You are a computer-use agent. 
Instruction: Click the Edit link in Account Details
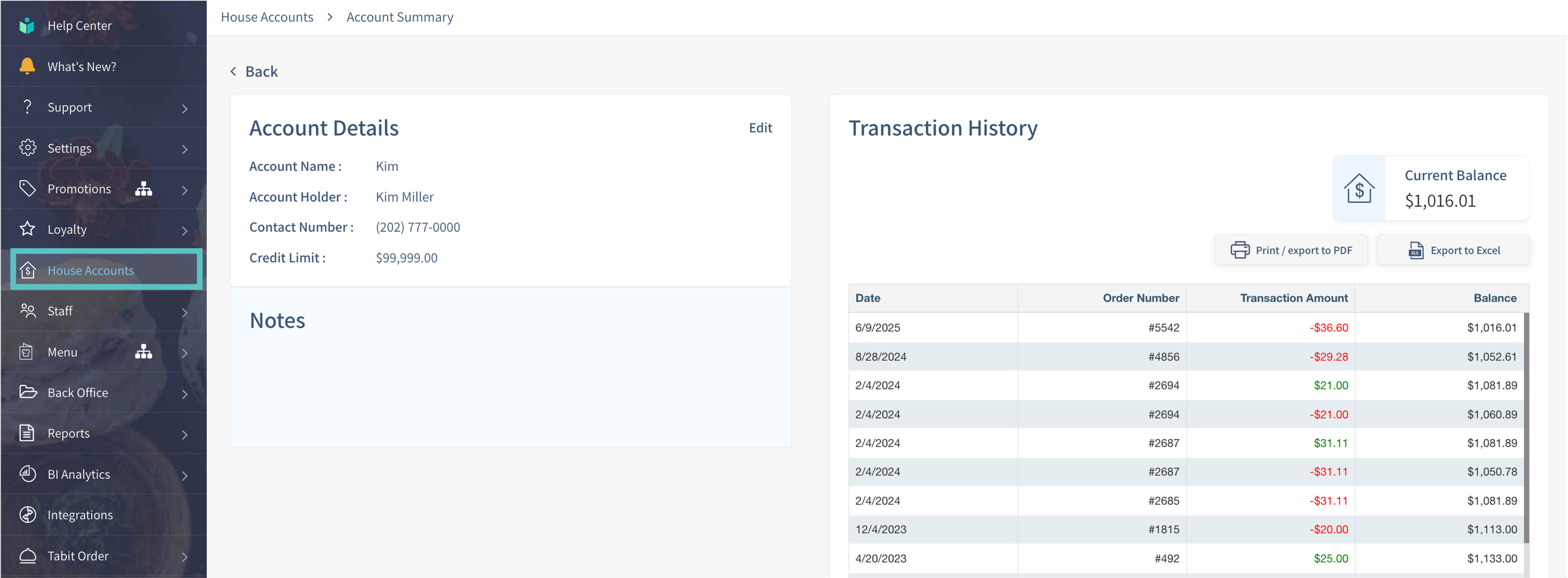tap(760, 128)
